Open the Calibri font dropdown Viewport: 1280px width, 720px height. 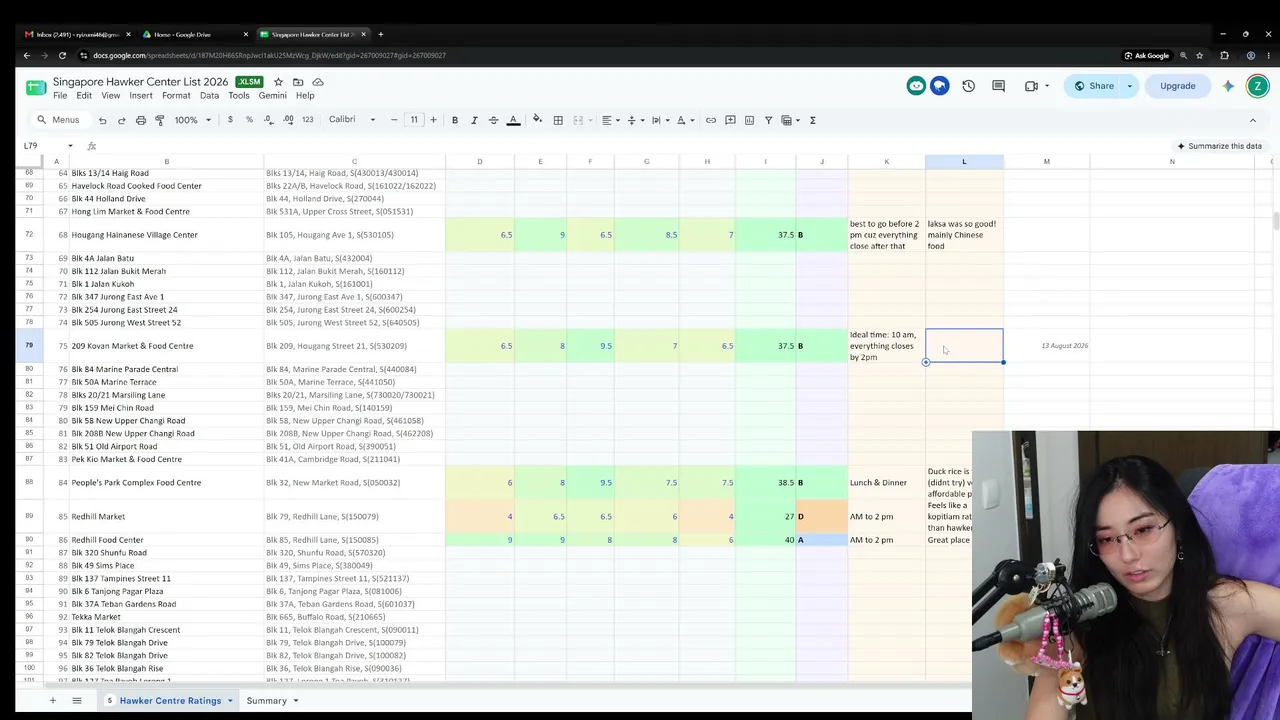coord(352,120)
